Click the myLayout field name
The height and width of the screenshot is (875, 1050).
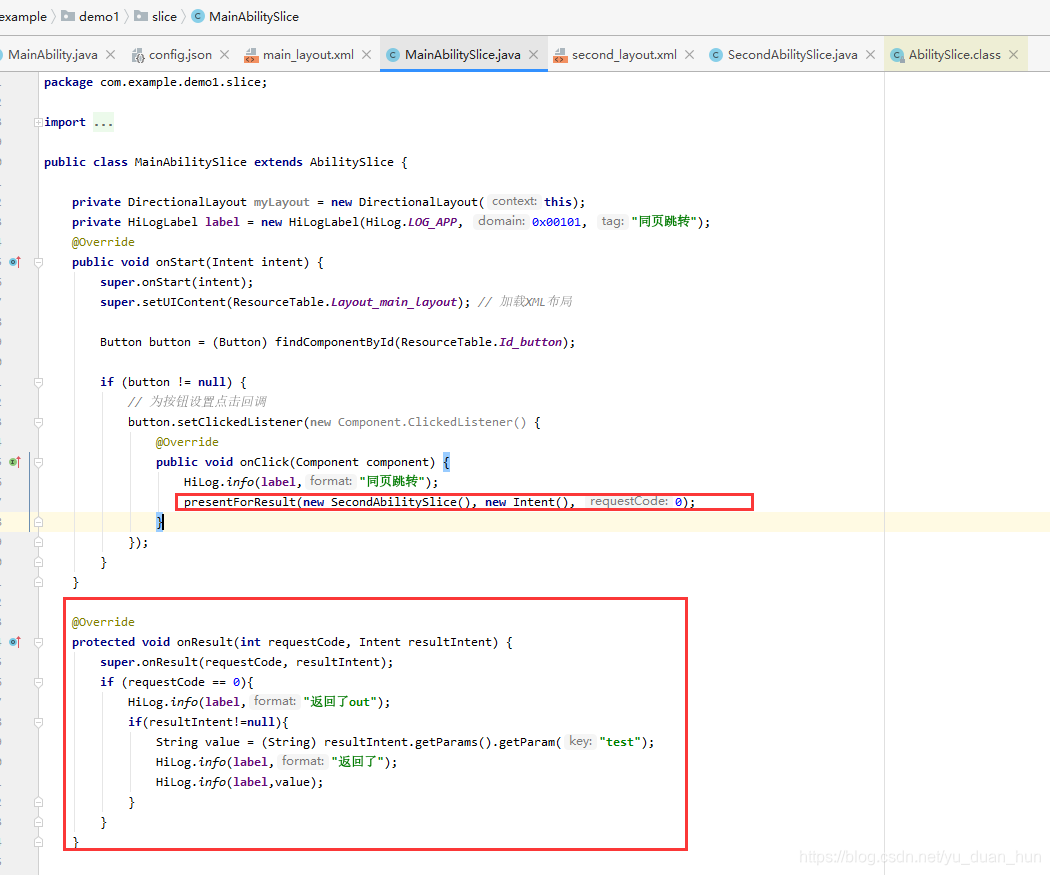click(281, 202)
